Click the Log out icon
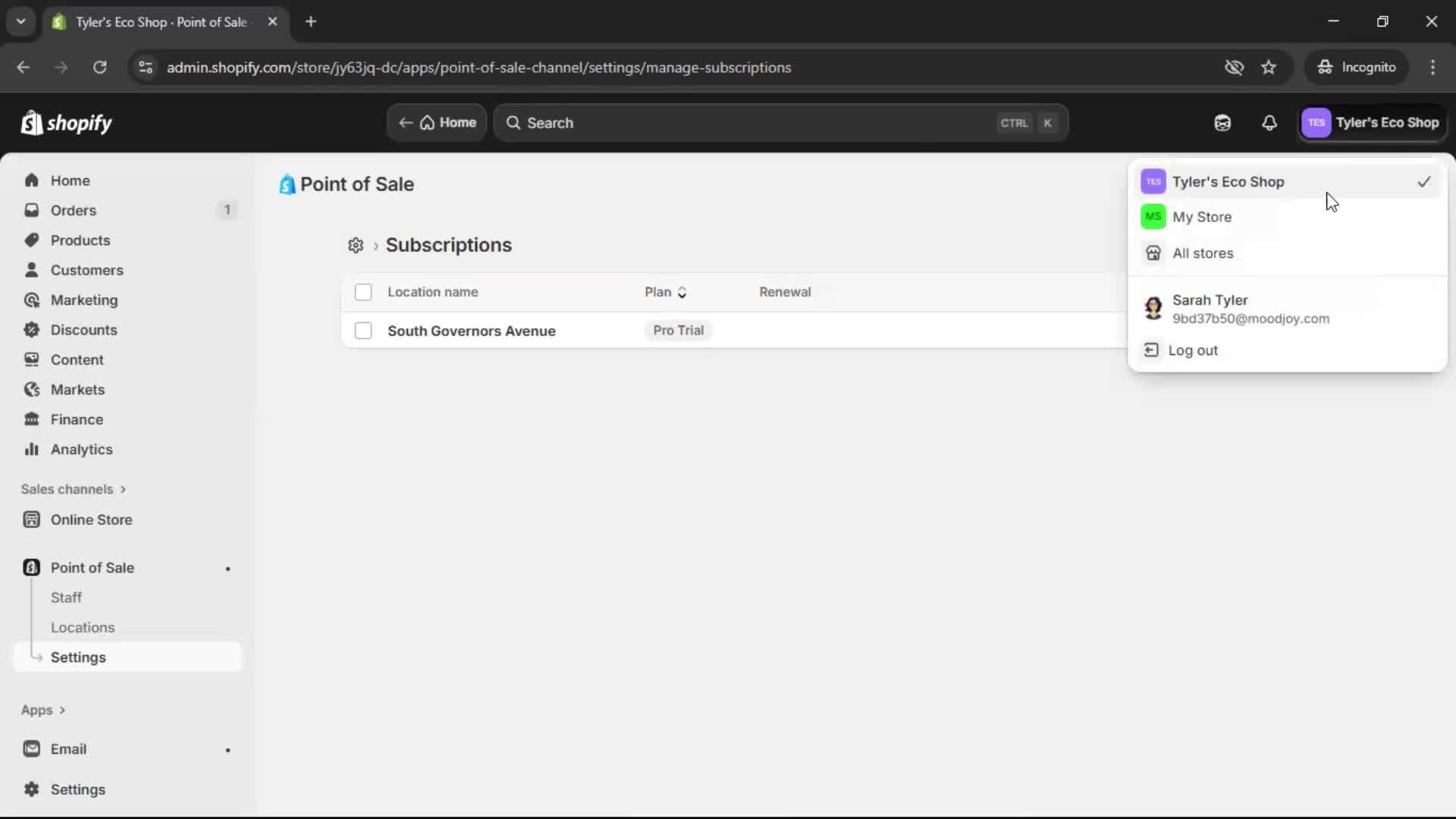The width and height of the screenshot is (1456, 819). [1151, 350]
